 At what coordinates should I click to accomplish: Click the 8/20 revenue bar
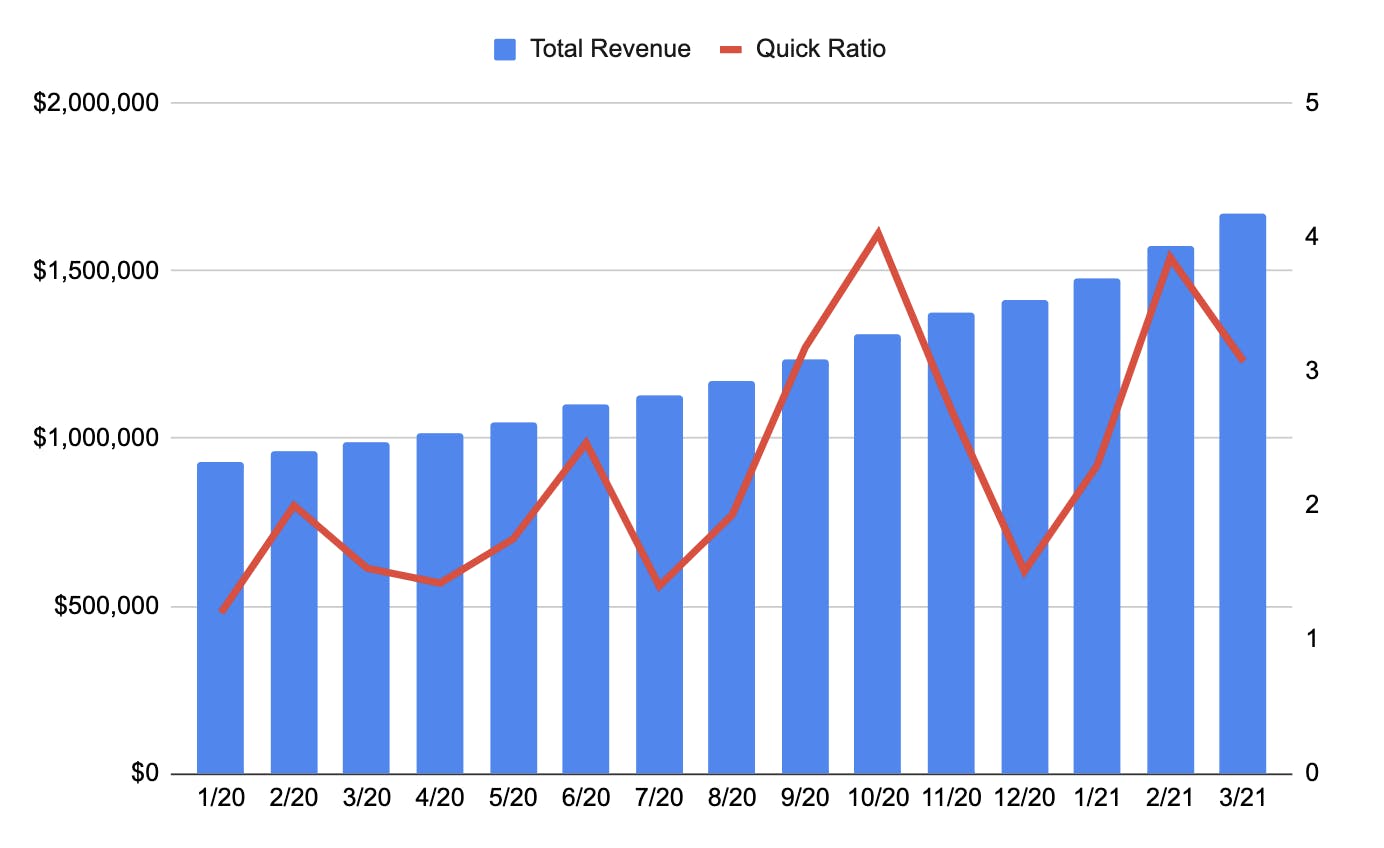click(732, 578)
